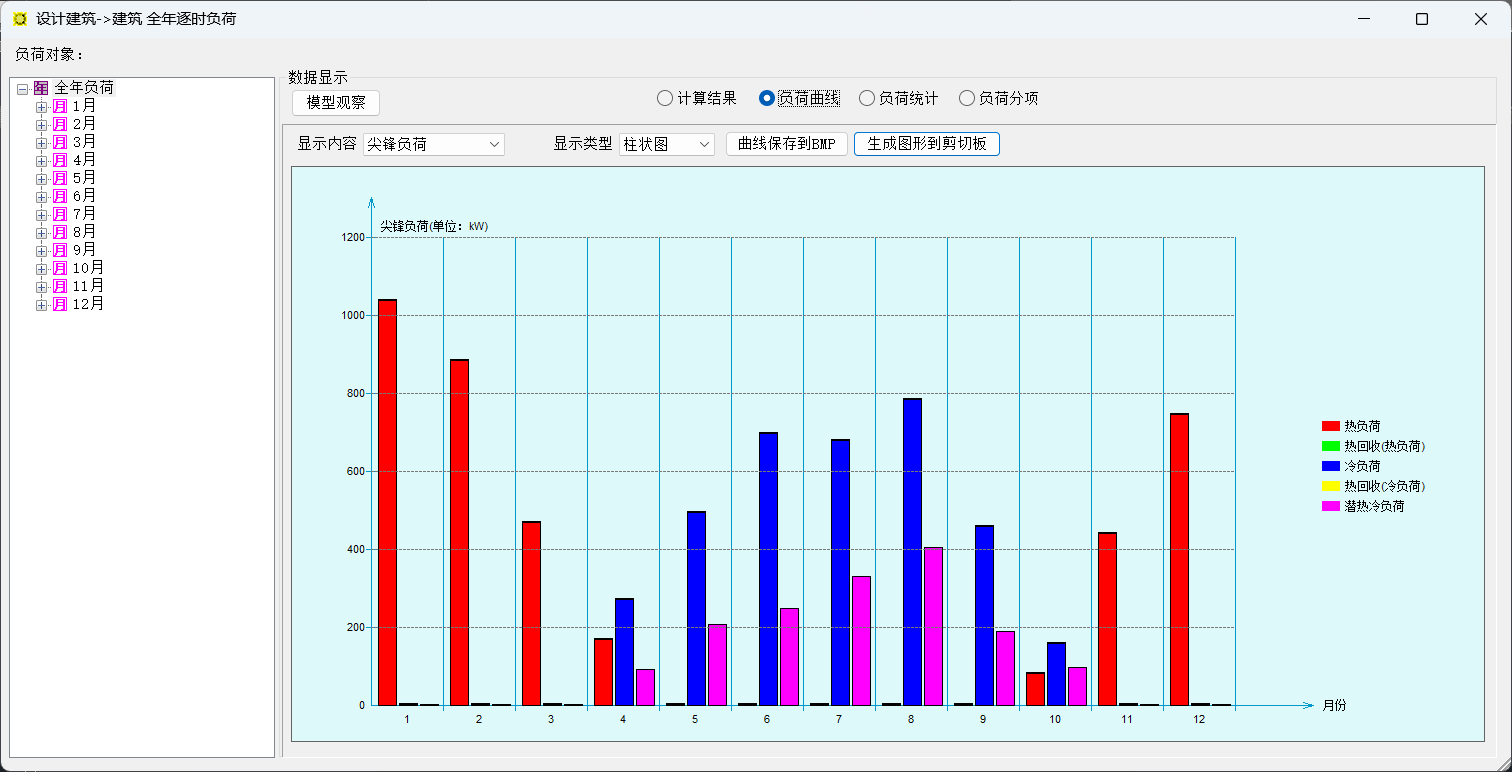The image size is (1512, 772).
Task: Click the 1月 month icon in tree
Action: 60,106
